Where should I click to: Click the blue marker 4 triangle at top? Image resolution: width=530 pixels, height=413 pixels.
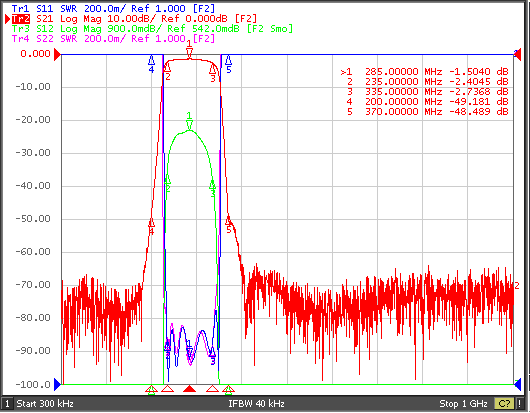click(151, 60)
